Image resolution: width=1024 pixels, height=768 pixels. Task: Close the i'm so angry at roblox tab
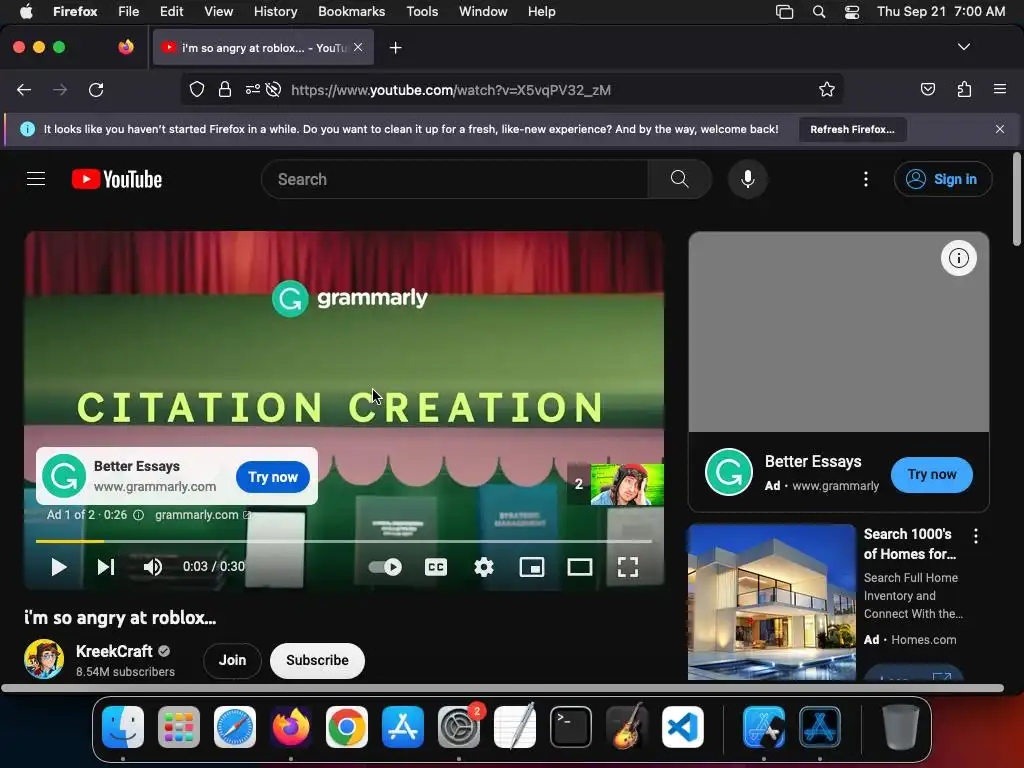358,47
